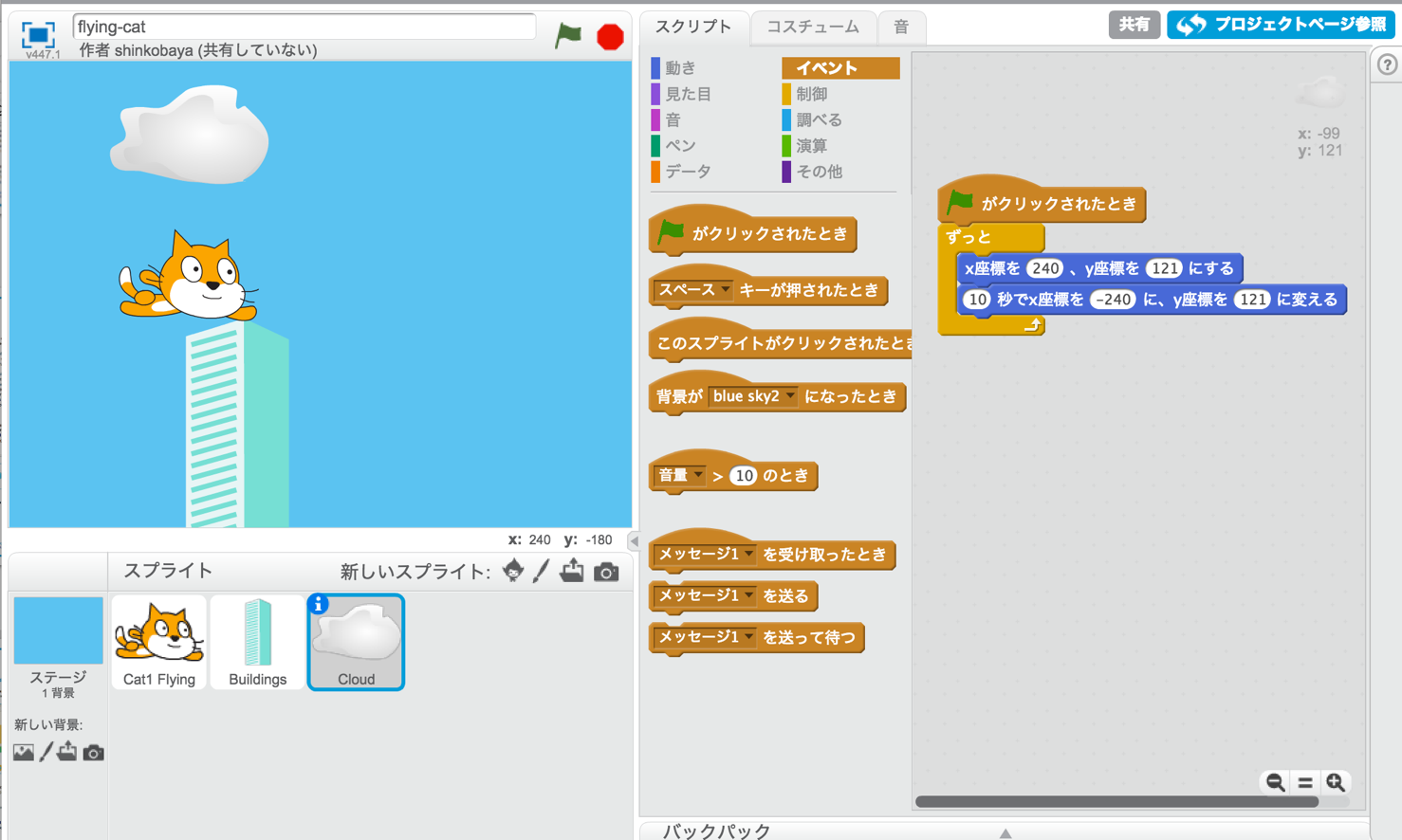
Task: Click the cat sprite on the stage
Action: point(188,277)
